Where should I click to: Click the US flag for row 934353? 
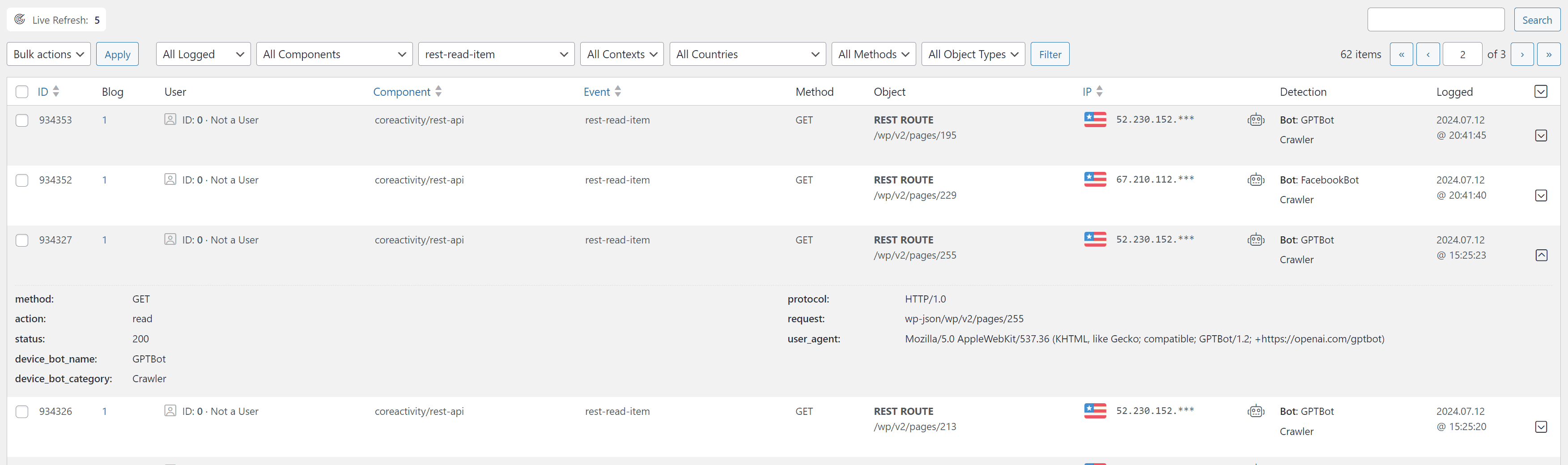click(x=1095, y=119)
